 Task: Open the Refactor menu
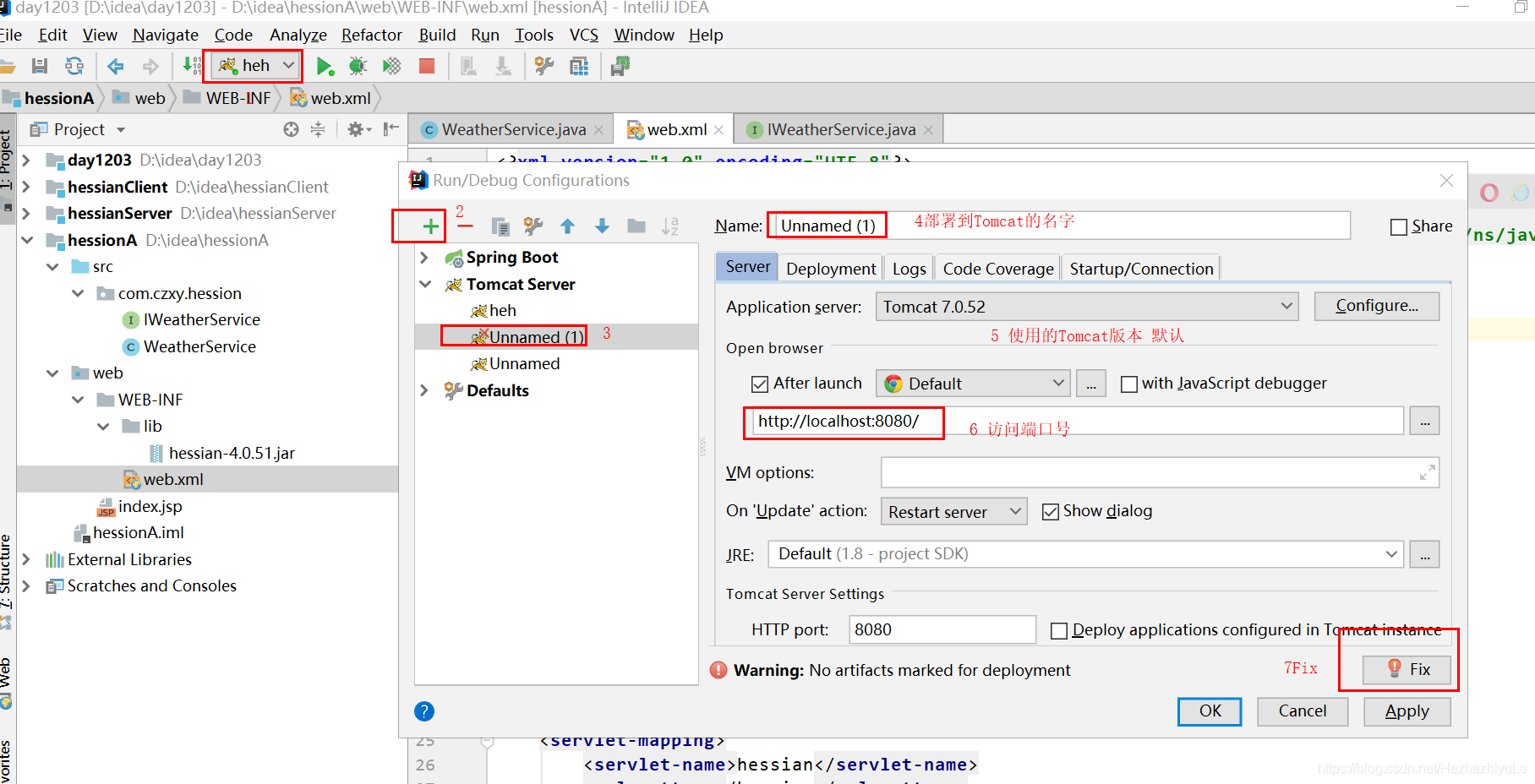coord(371,35)
